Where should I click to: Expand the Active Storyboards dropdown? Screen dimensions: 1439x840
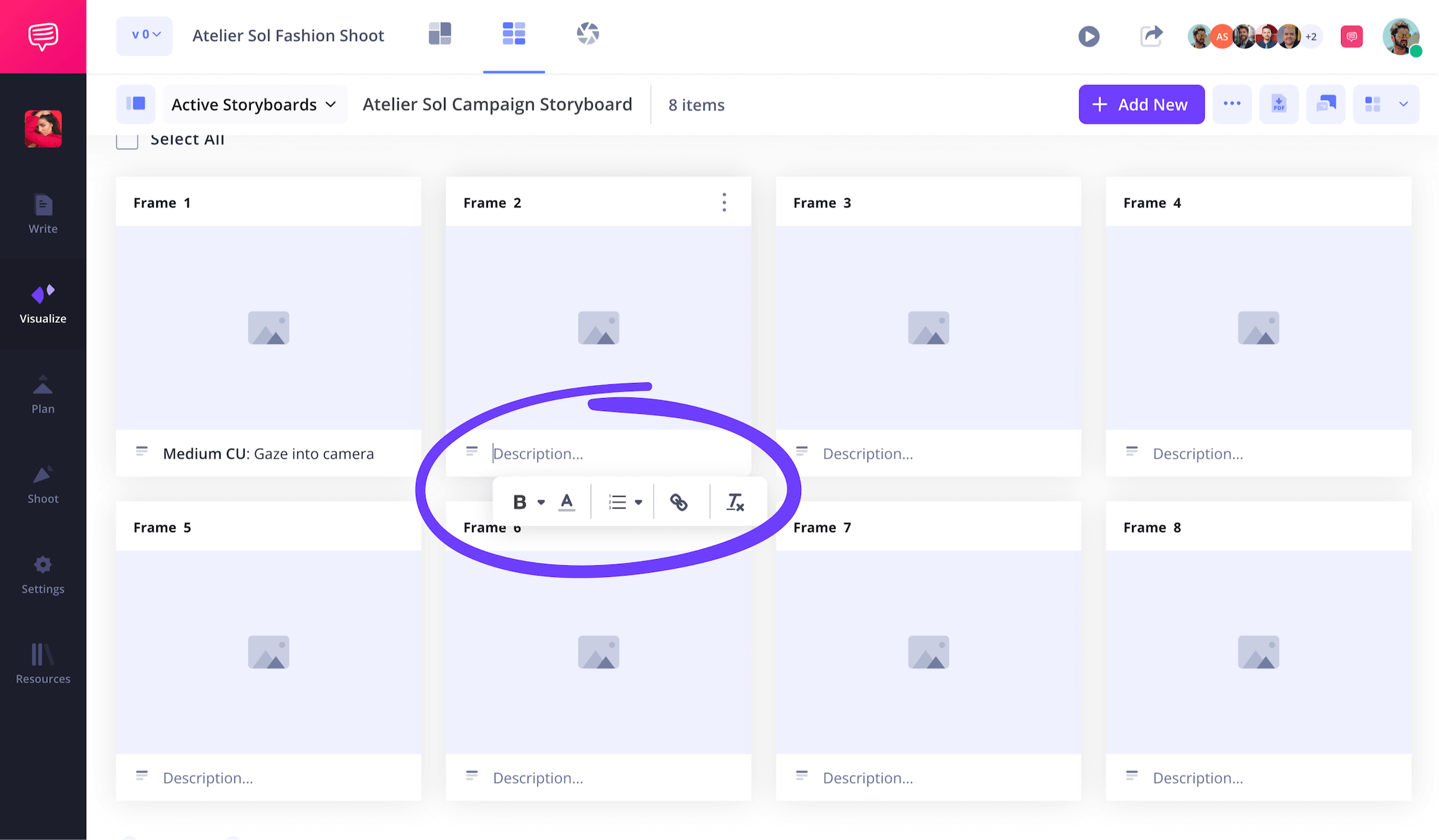(254, 104)
